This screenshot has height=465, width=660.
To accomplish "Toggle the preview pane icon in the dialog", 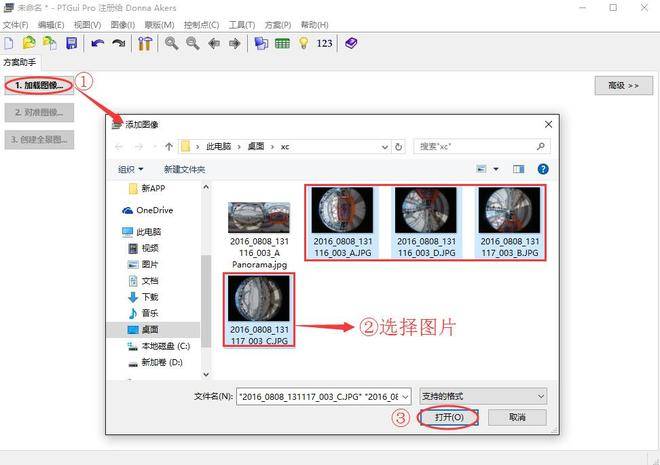I will 519,169.
